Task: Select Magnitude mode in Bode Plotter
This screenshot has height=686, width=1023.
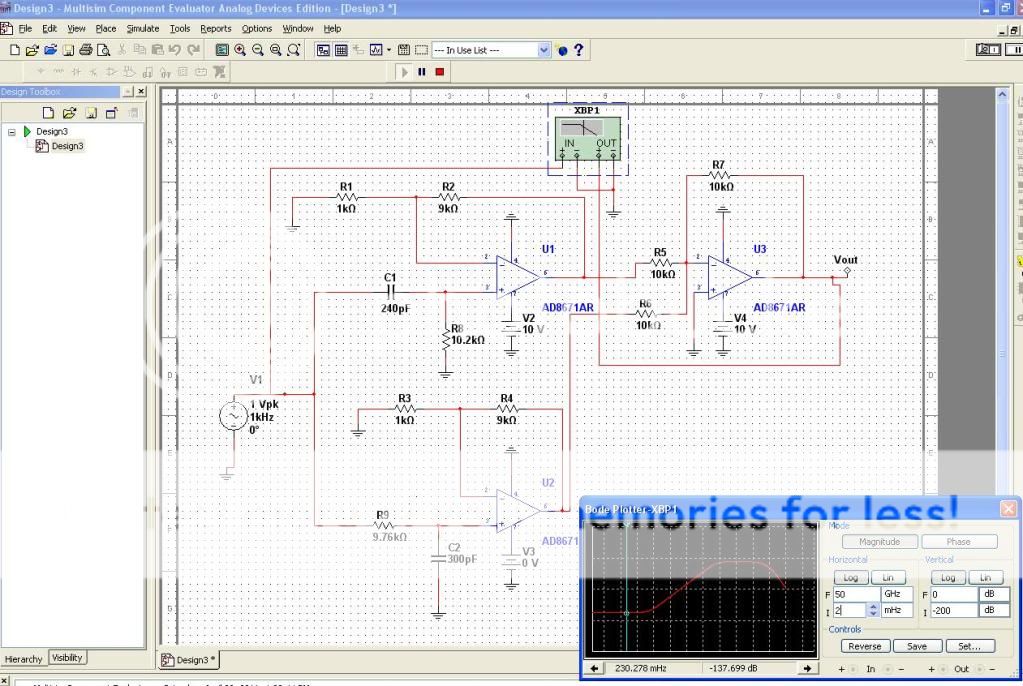Action: 880,541
